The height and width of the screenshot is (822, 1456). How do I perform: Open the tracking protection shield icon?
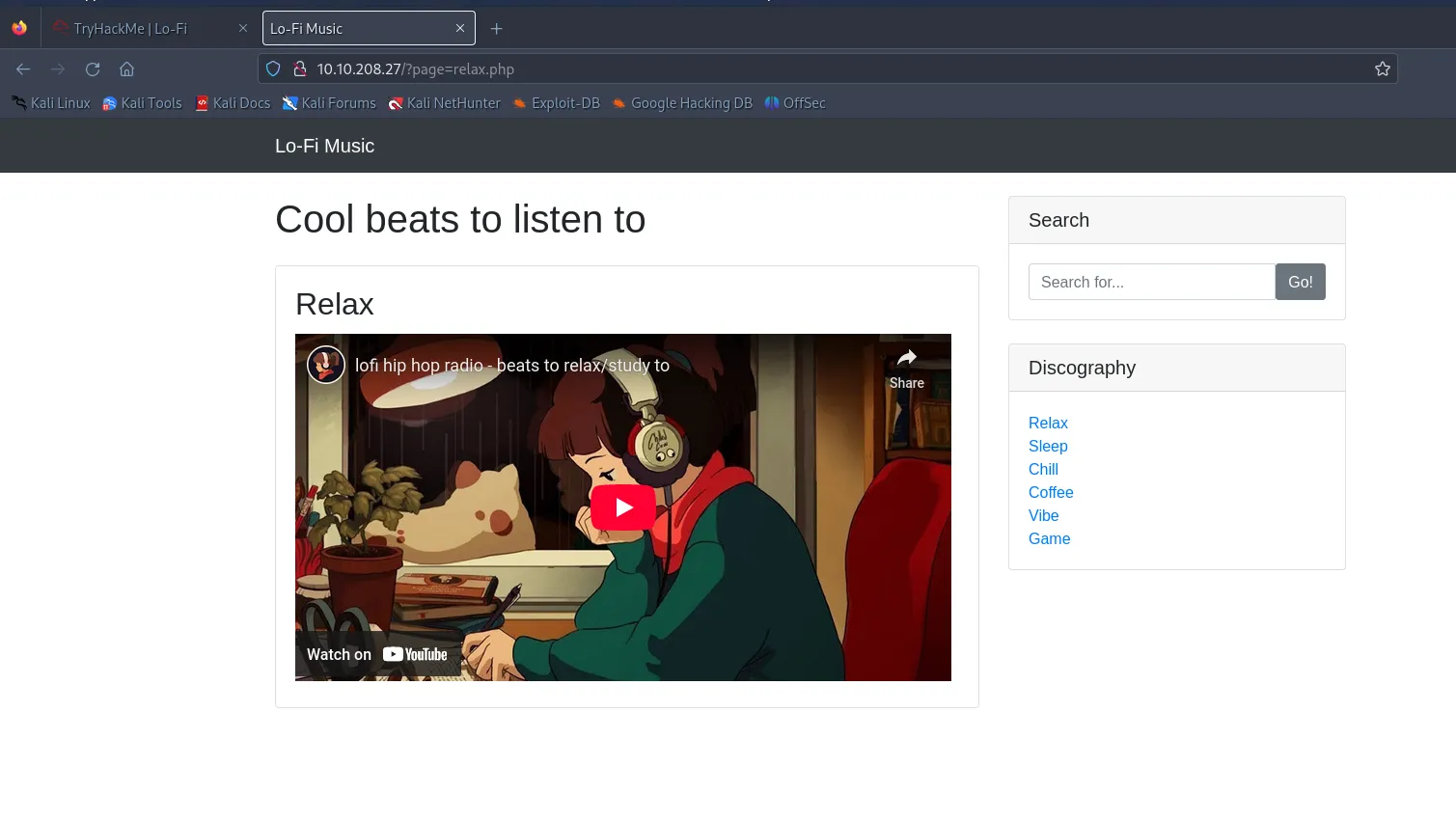point(273,69)
